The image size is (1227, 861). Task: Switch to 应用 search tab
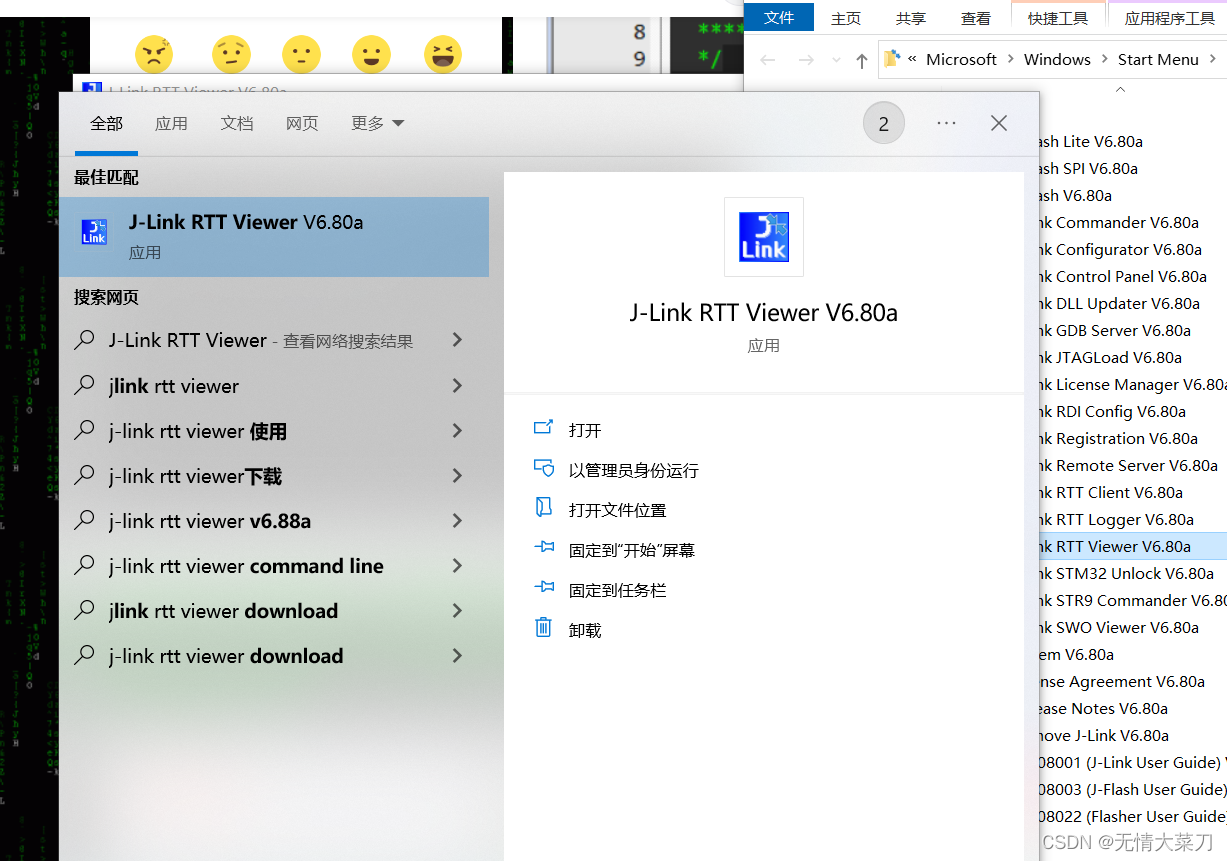coord(171,123)
